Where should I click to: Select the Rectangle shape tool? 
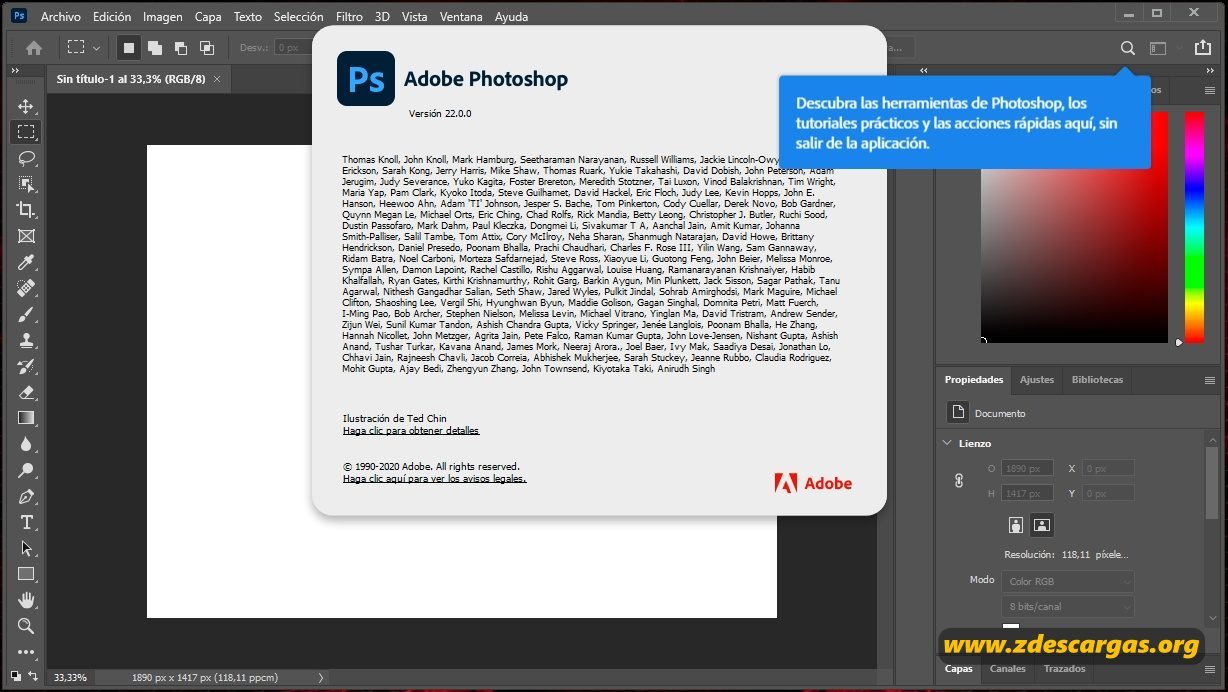(x=26, y=574)
